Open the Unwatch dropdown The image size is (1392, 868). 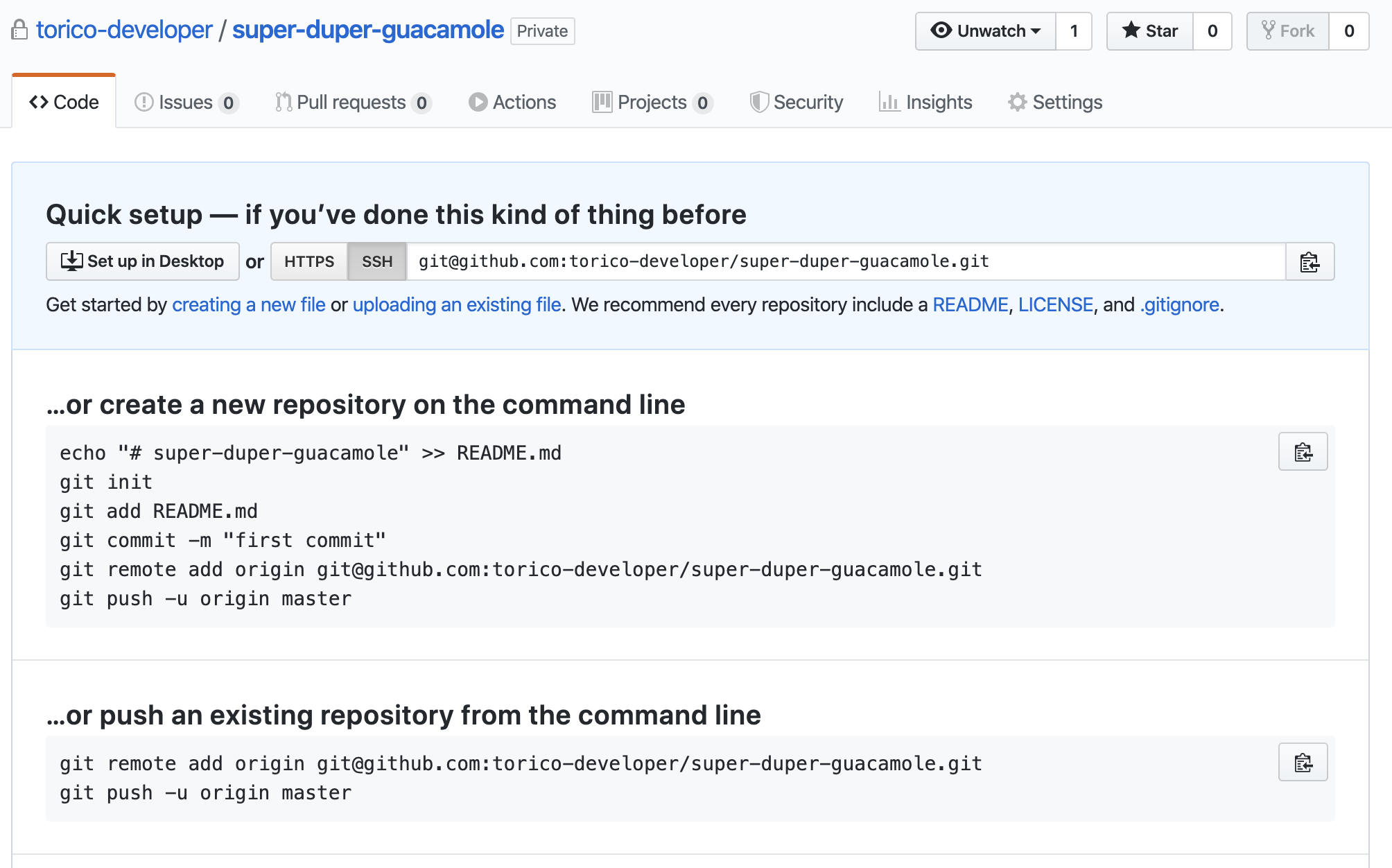pos(986,31)
